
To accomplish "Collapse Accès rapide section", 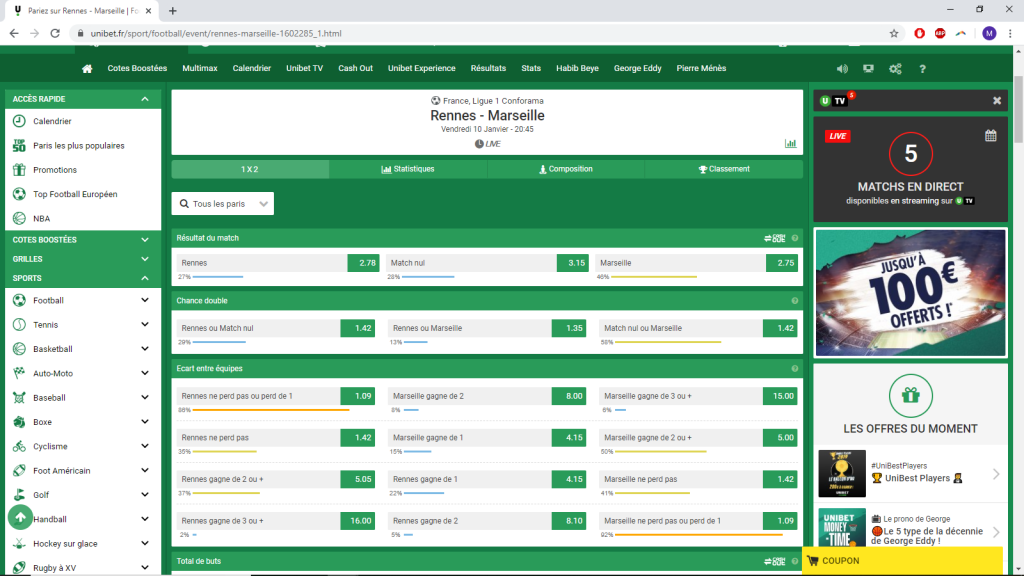I will (145, 99).
